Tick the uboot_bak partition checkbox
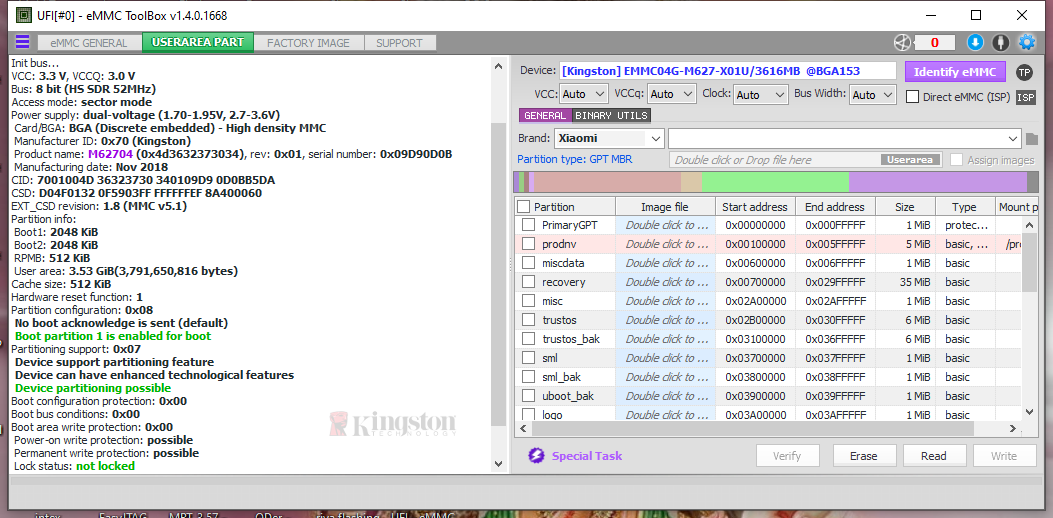This screenshot has width=1053, height=518. click(x=529, y=396)
